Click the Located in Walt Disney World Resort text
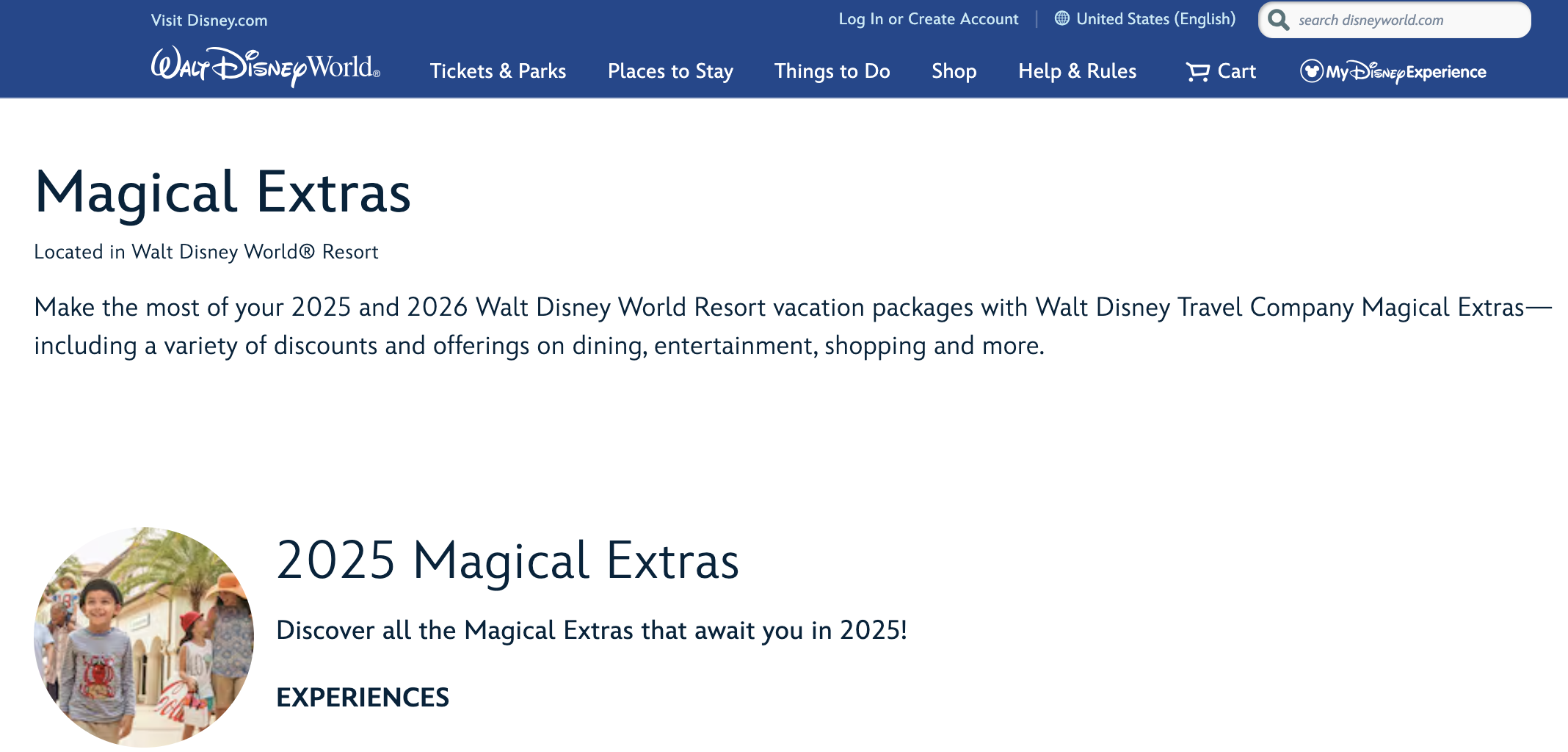 click(x=206, y=252)
